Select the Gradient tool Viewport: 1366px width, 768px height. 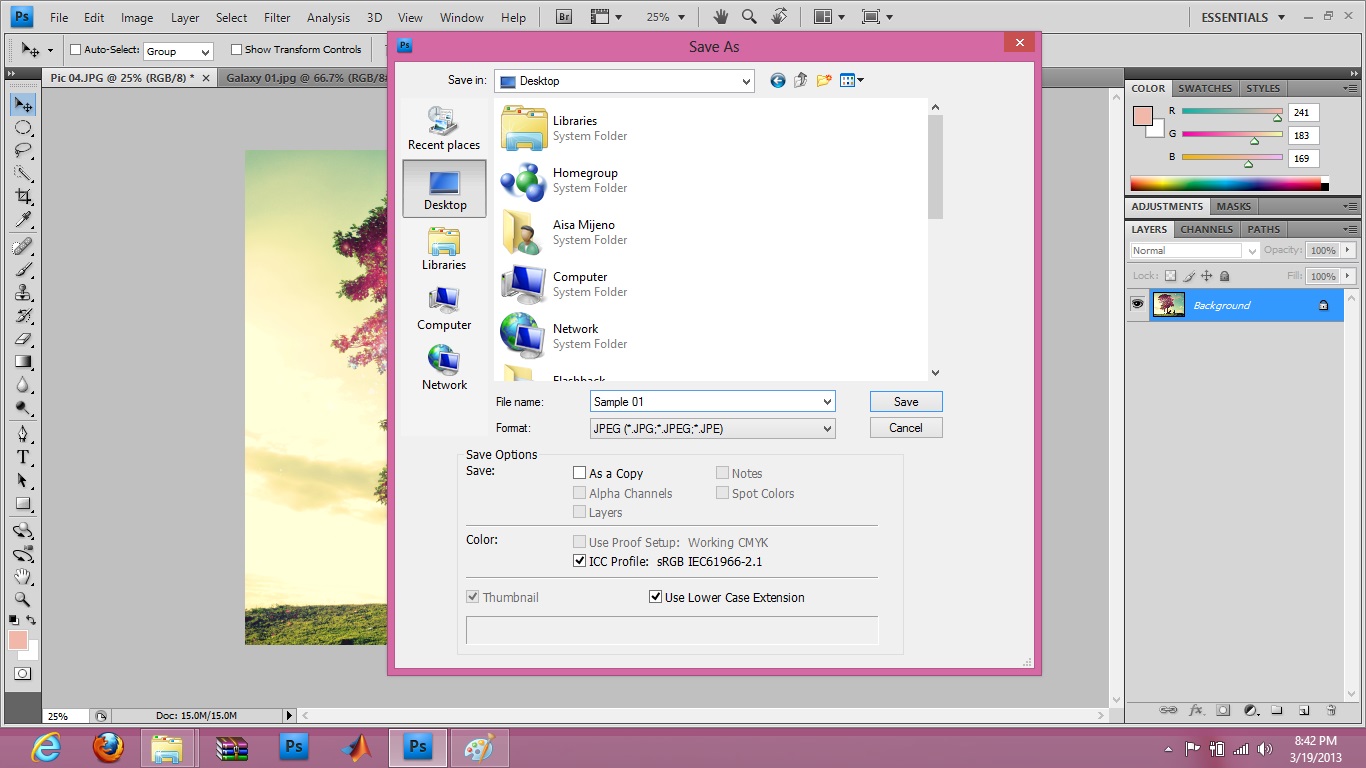[x=23, y=362]
